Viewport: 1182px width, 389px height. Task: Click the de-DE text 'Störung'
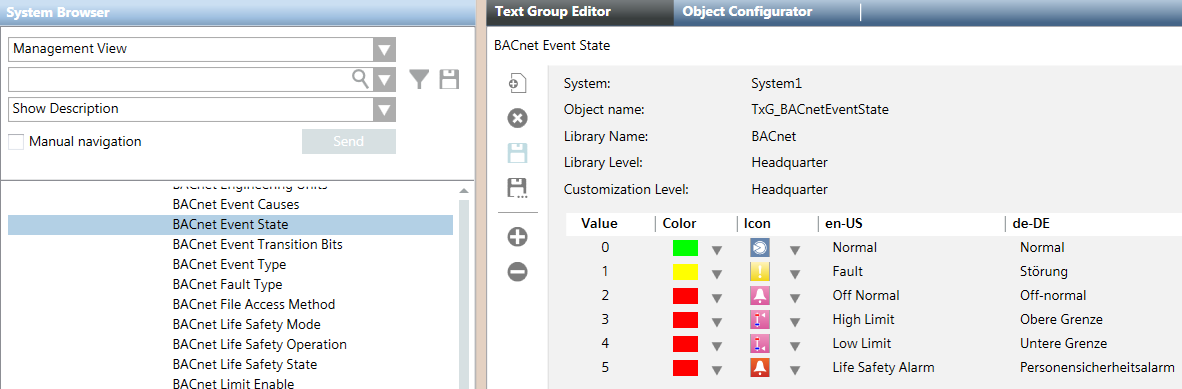pos(1044,271)
